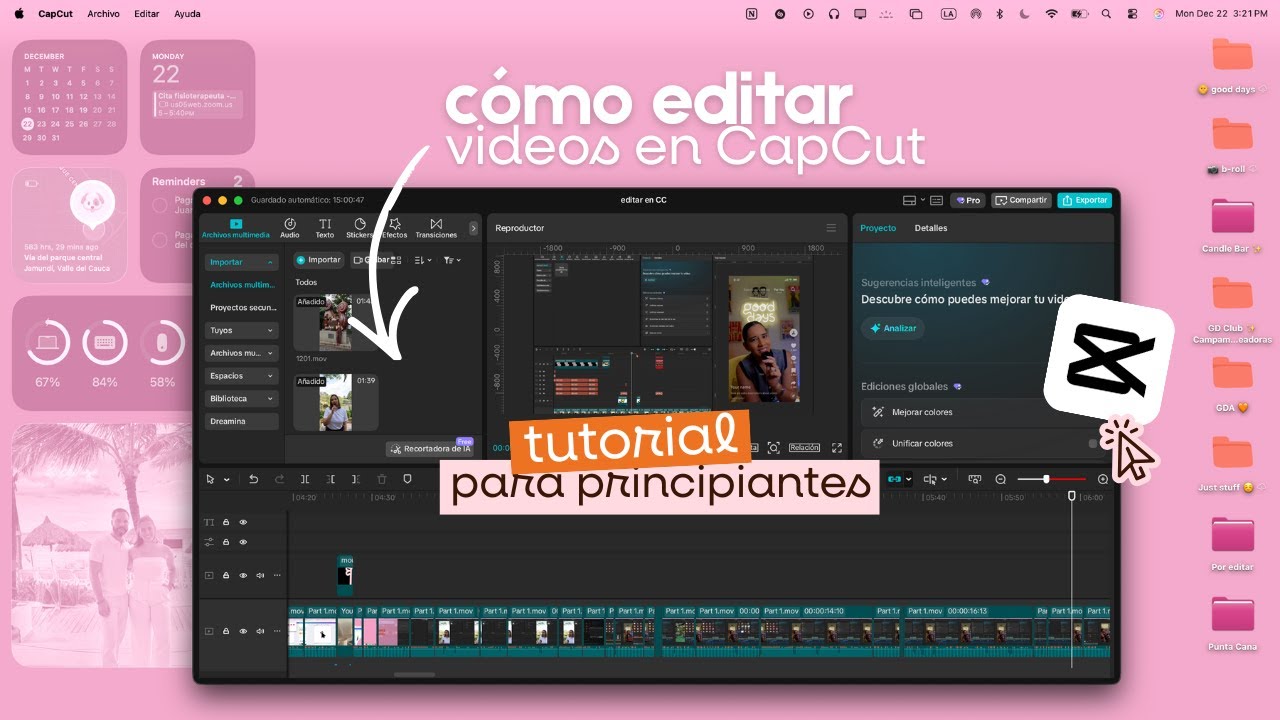Open the Audio panel in CapCut

pos(289,228)
